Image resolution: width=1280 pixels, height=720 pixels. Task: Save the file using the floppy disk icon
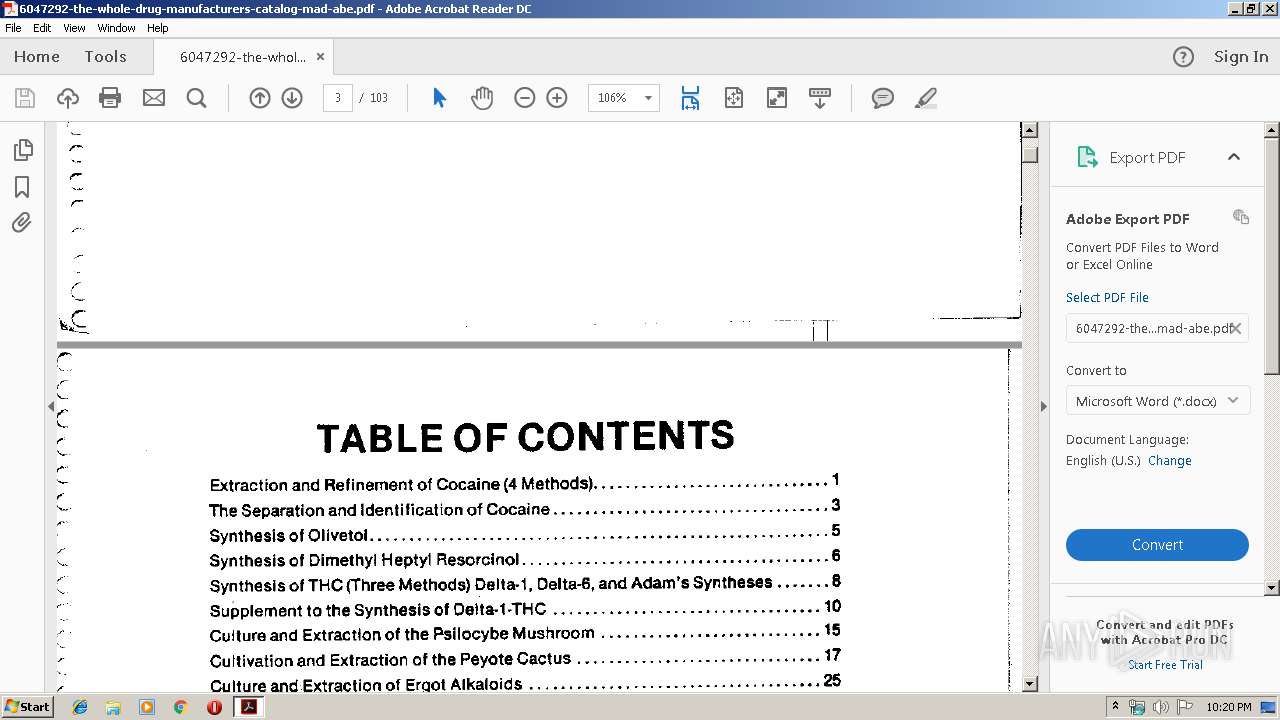pos(25,98)
